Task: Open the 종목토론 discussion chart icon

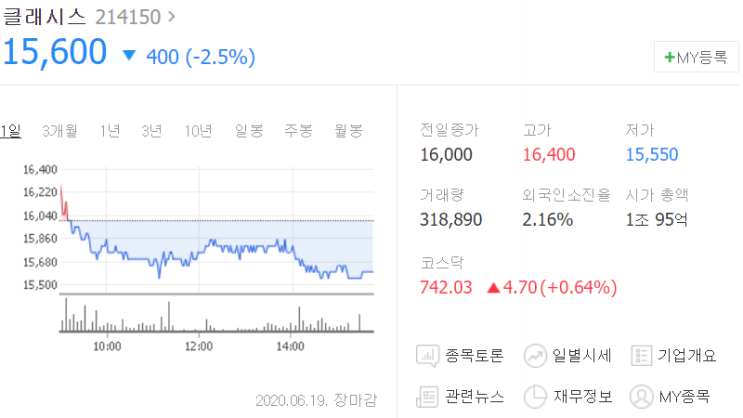Action: pos(427,356)
